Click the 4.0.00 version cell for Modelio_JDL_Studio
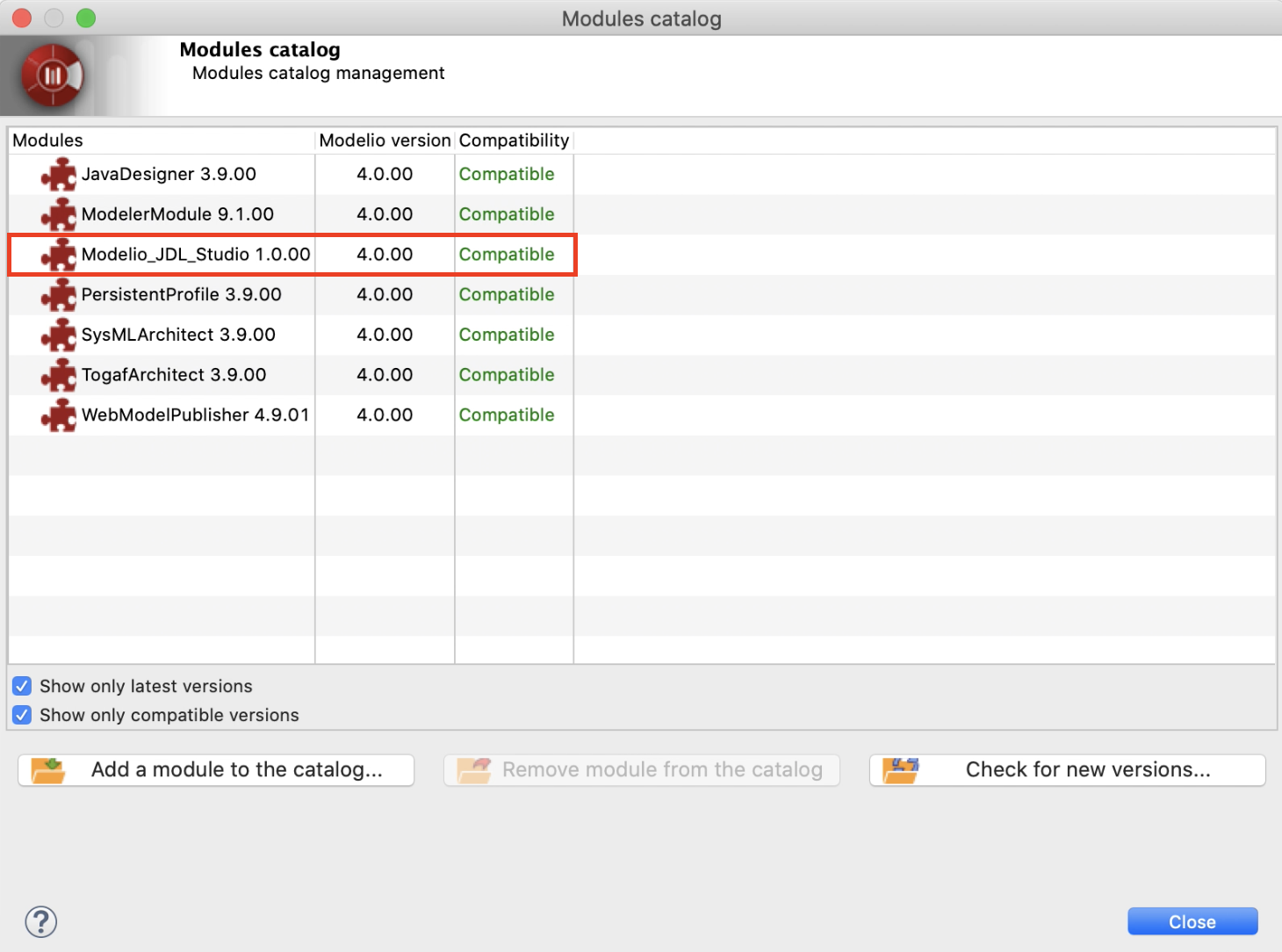Image resolution: width=1282 pixels, height=952 pixels. pyautogui.click(x=385, y=255)
